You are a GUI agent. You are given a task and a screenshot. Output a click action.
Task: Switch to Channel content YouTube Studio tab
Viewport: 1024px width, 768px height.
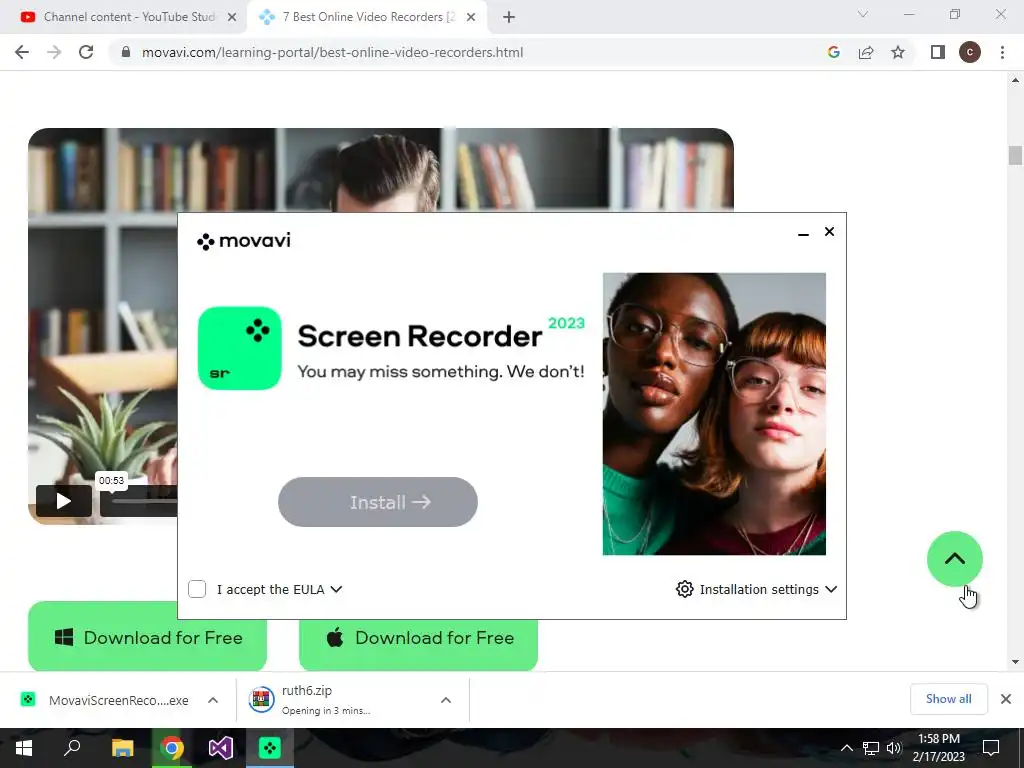[x=123, y=17]
